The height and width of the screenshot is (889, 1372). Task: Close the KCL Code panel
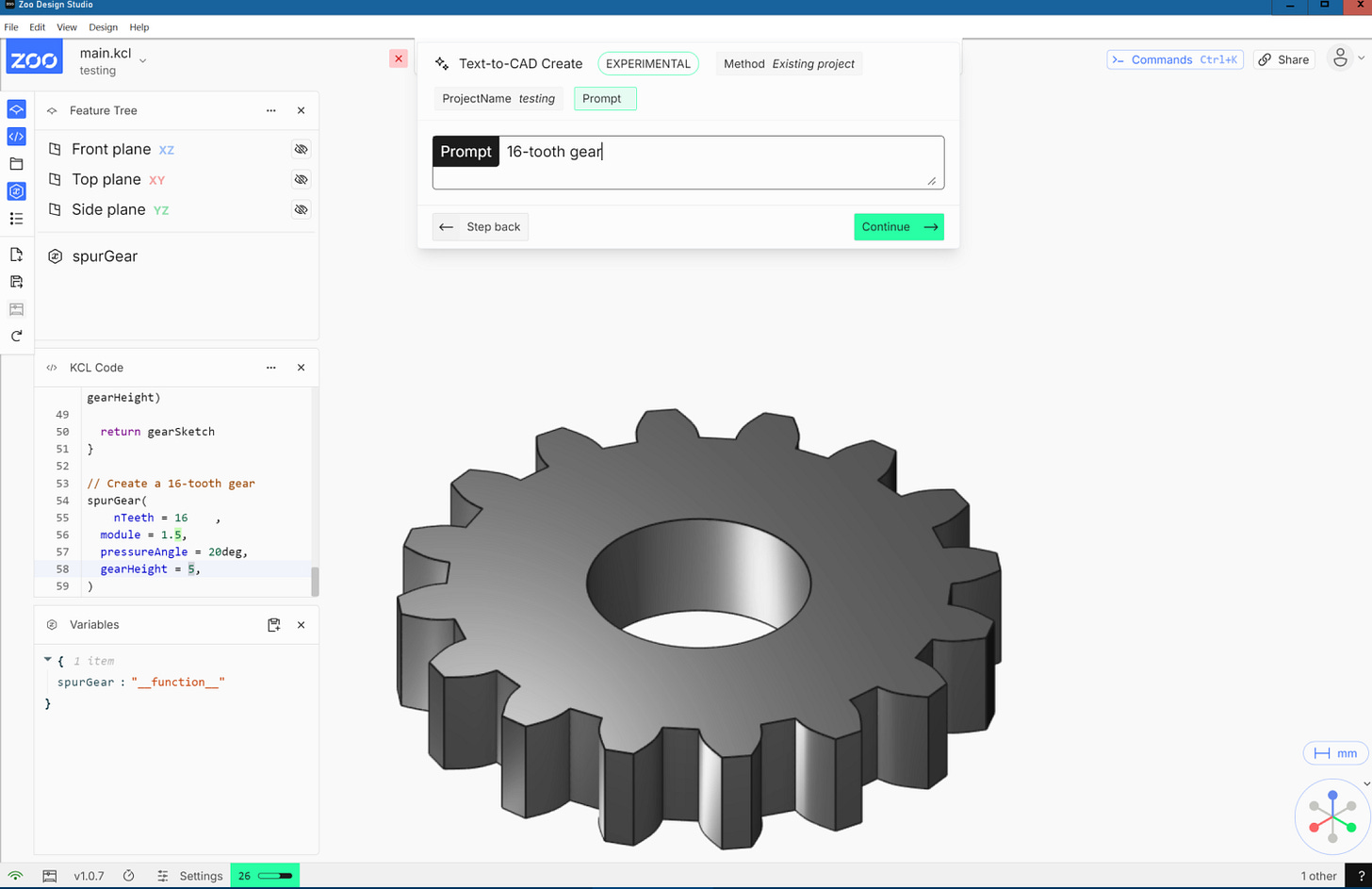click(302, 368)
